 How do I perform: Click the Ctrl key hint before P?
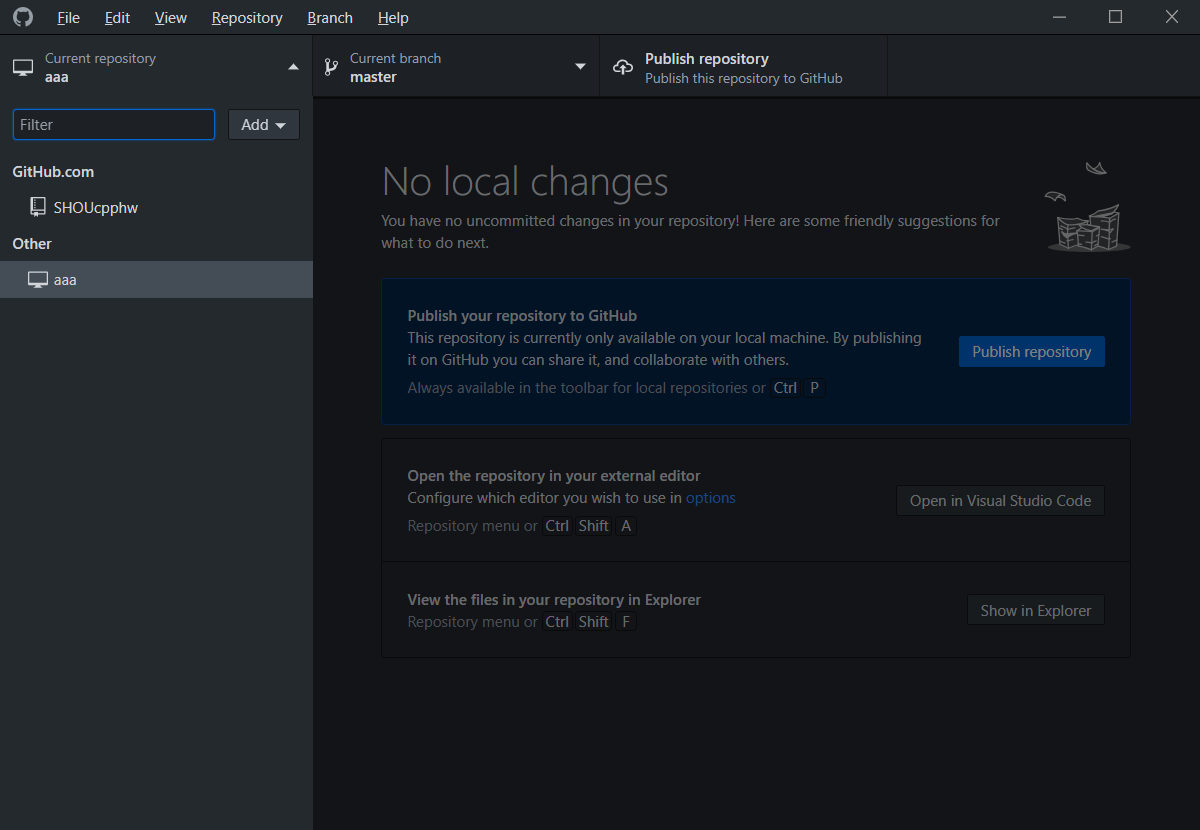(786, 388)
